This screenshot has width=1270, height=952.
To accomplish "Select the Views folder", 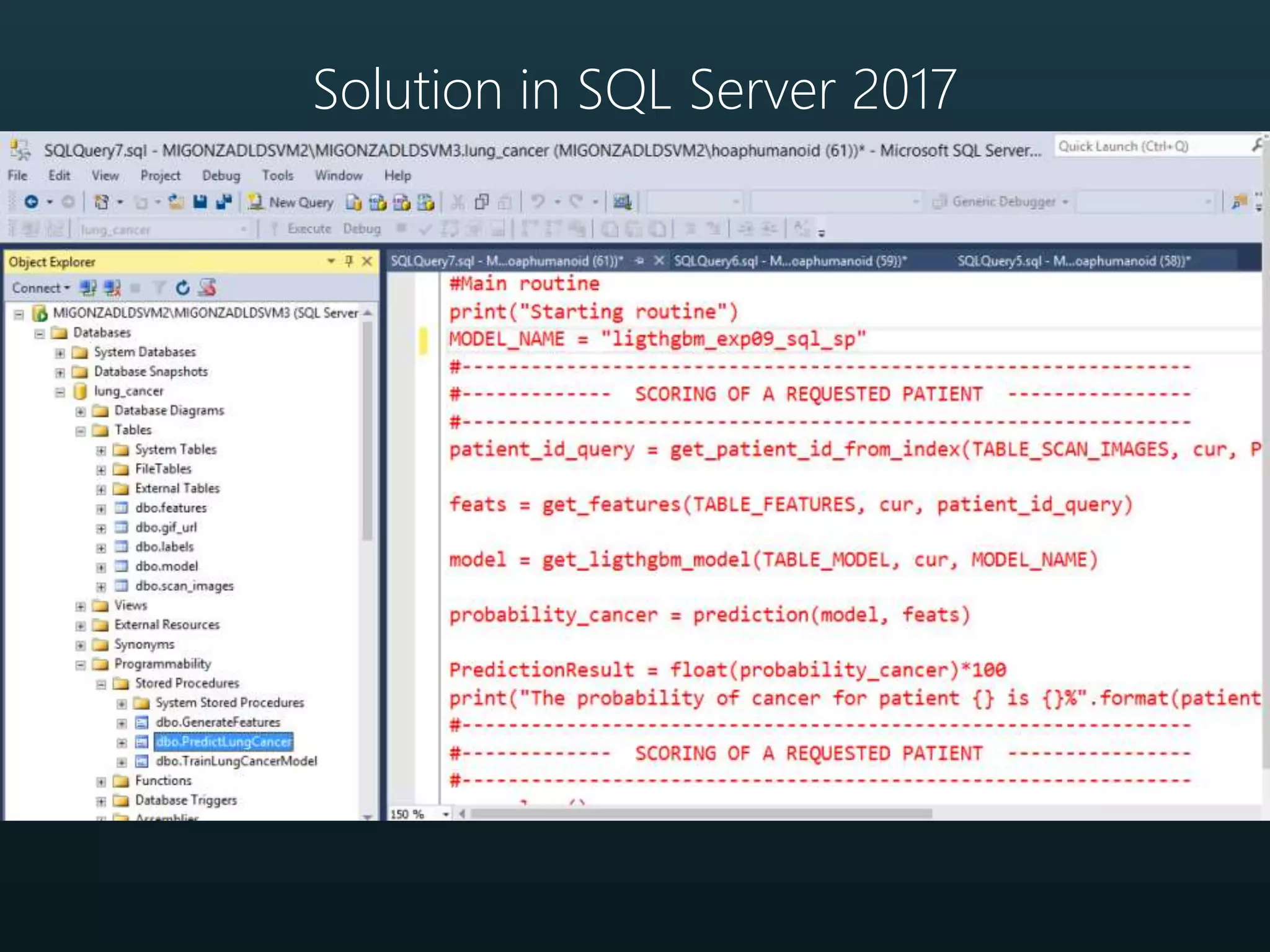I will (130, 605).
